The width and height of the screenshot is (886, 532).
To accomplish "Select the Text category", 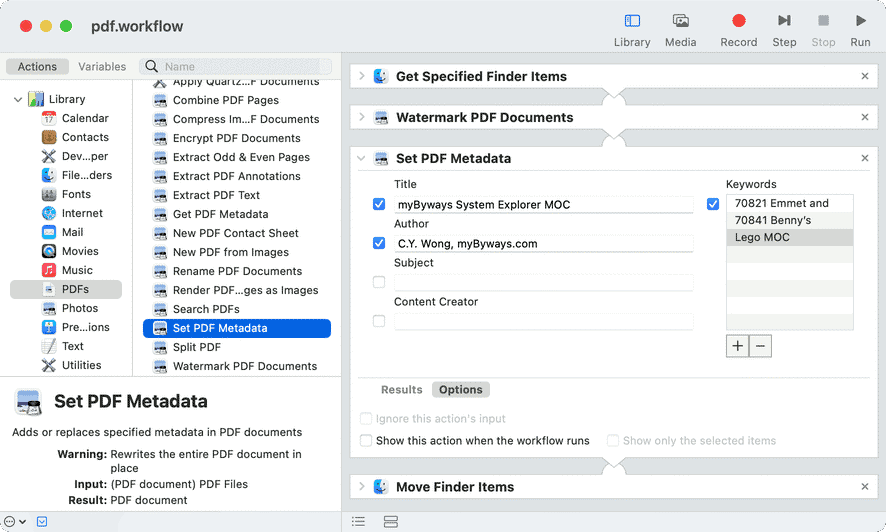I will click(63, 346).
